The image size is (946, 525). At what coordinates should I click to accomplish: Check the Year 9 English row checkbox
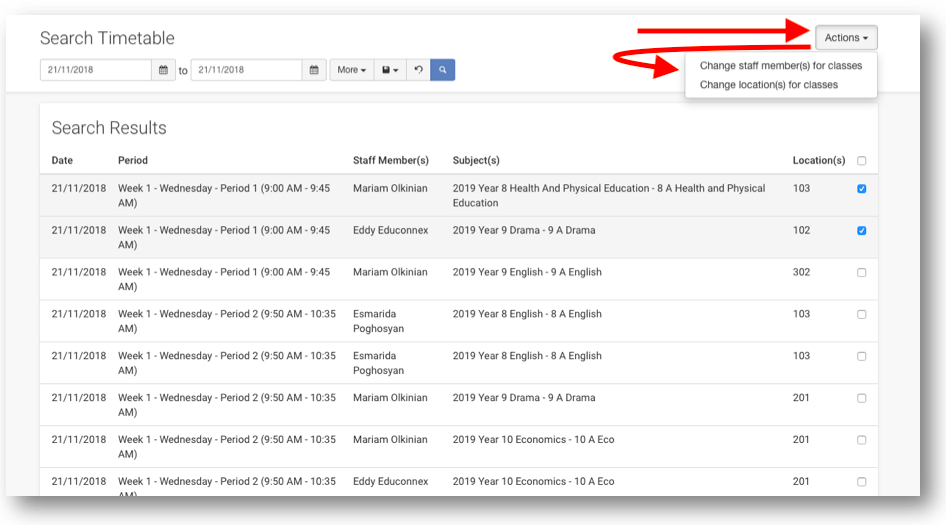[862, 273]
